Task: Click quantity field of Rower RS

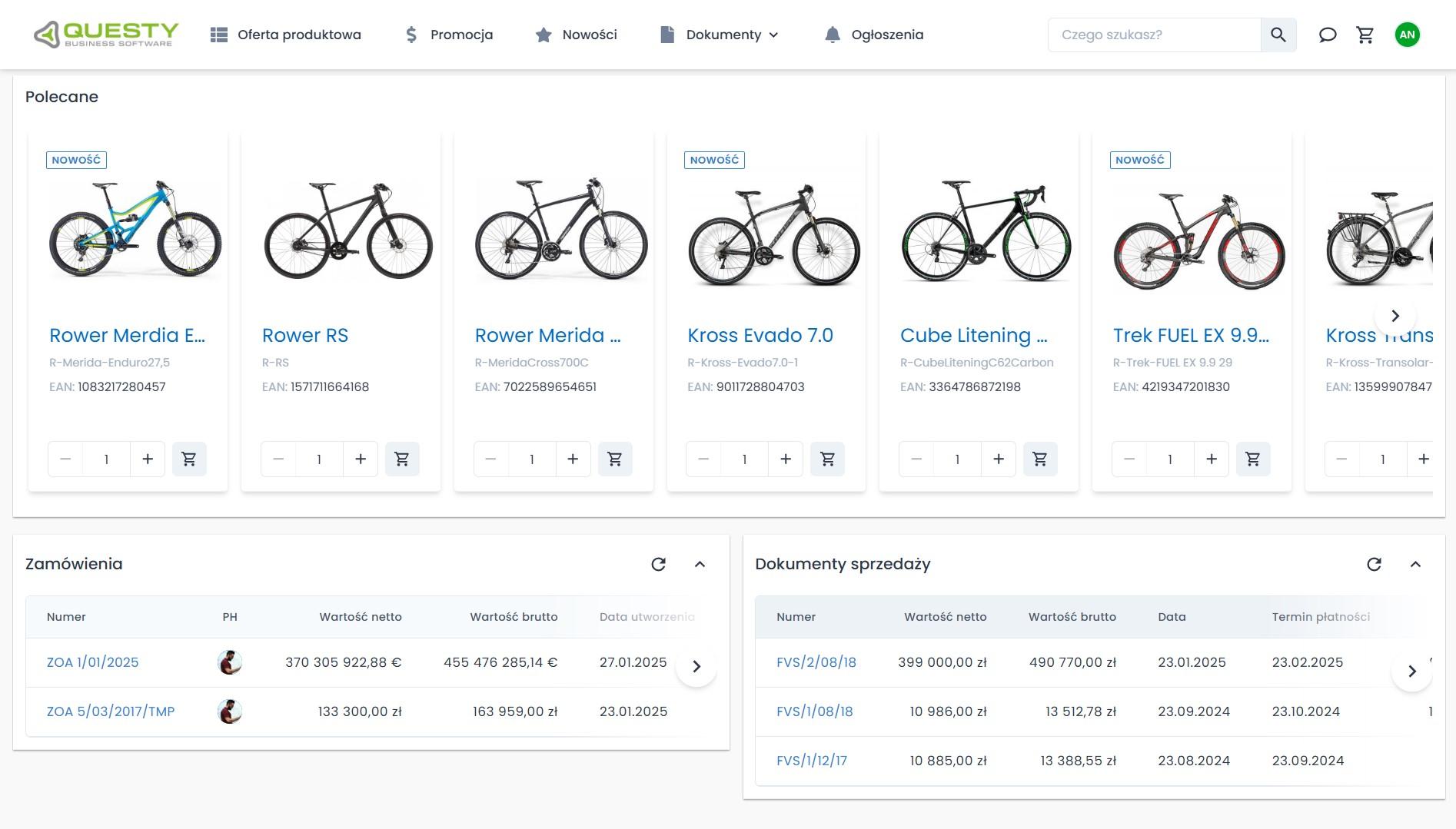Action: tap(319, 459)
